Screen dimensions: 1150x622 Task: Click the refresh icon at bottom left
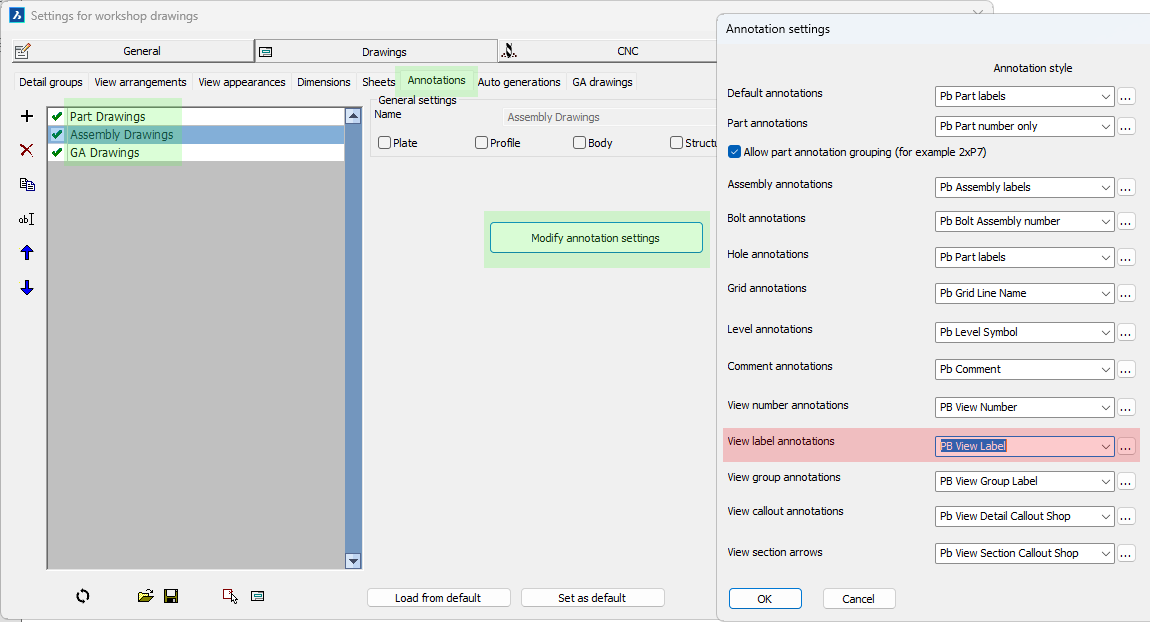(83, 596)
